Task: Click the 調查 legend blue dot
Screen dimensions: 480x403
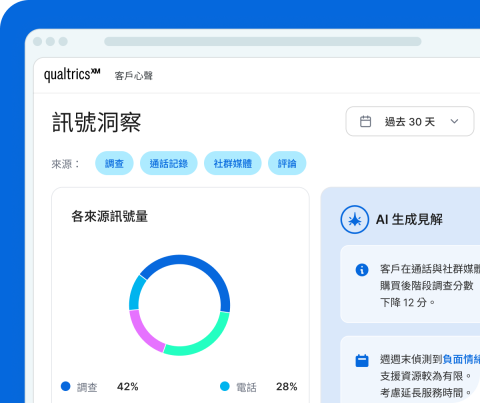Action: pos(66,386)
